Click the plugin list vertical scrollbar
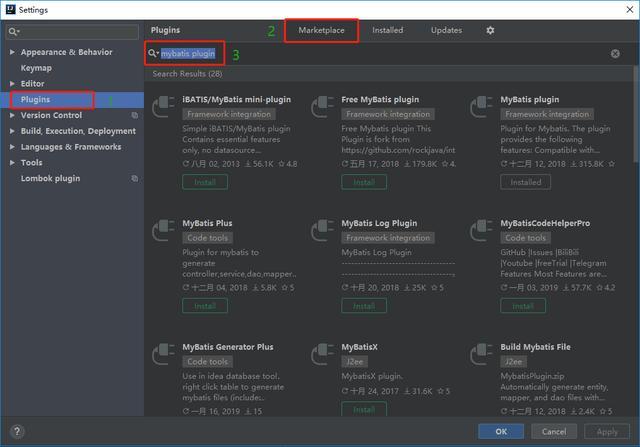 point(636,114)
